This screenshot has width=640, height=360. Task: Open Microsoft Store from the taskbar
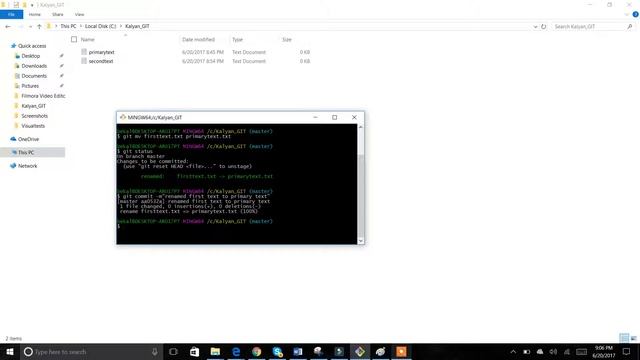click(x=194, y=351)
